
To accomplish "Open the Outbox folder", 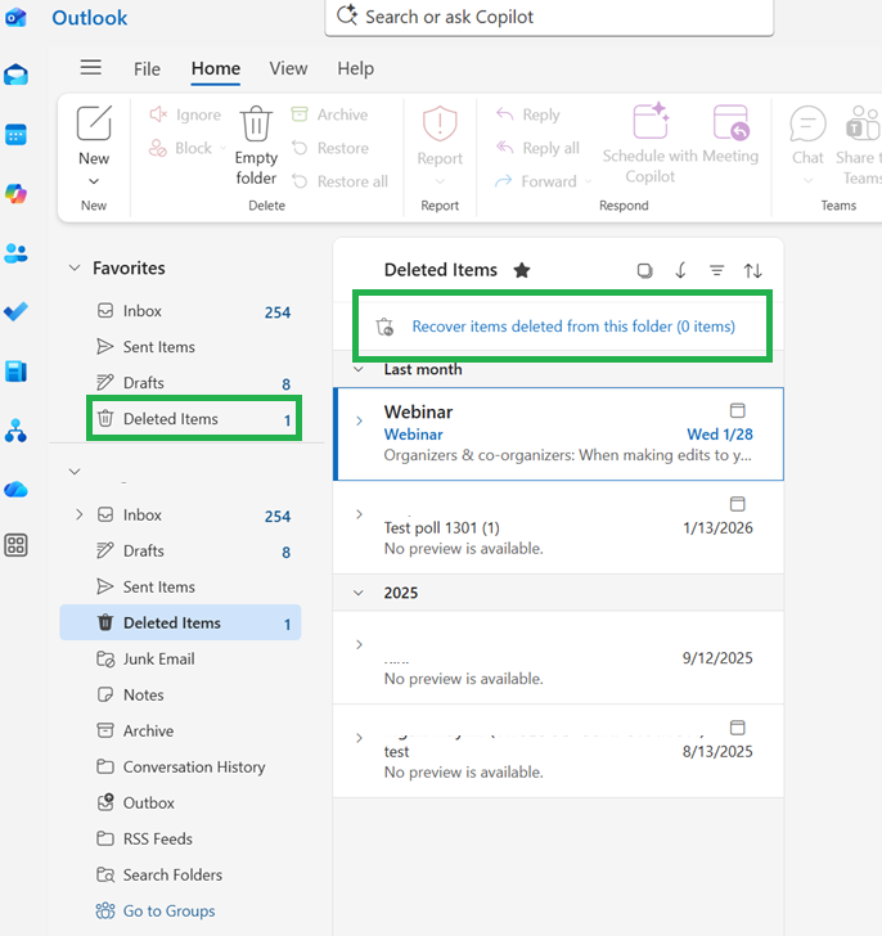I will point(180,803).
